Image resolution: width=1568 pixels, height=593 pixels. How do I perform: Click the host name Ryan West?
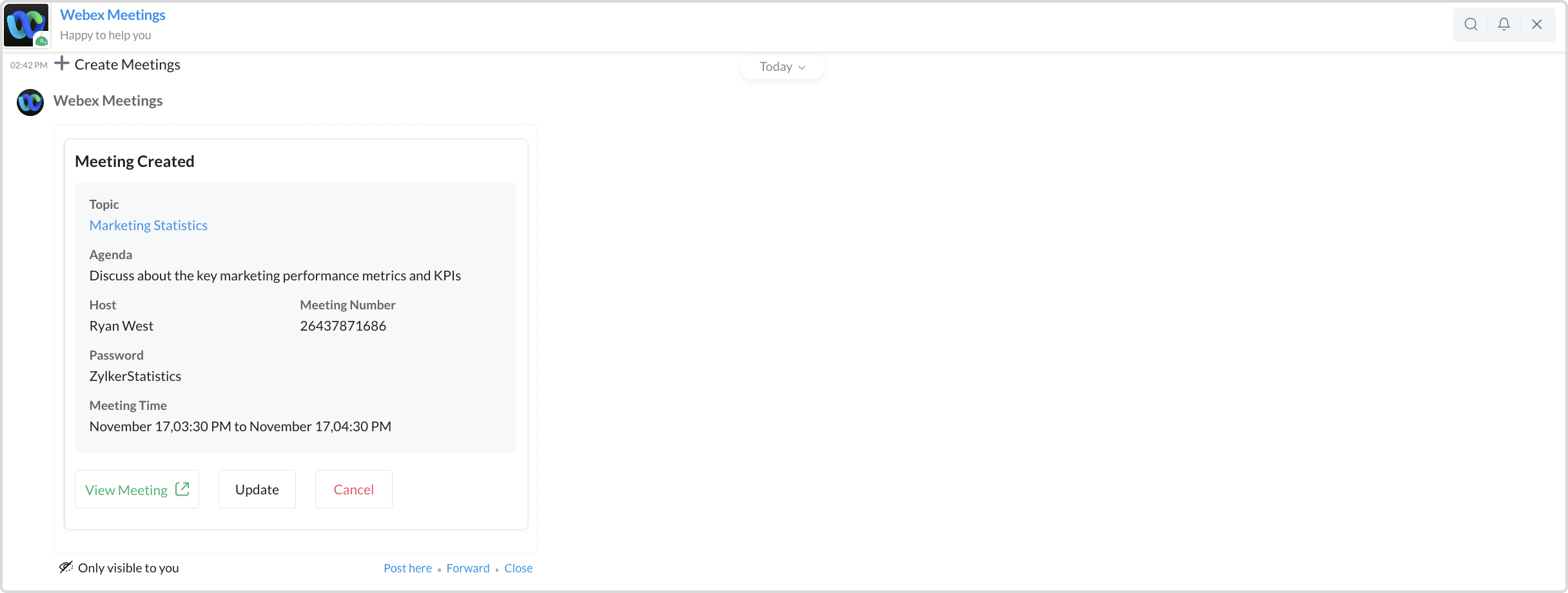pos(121,326)
